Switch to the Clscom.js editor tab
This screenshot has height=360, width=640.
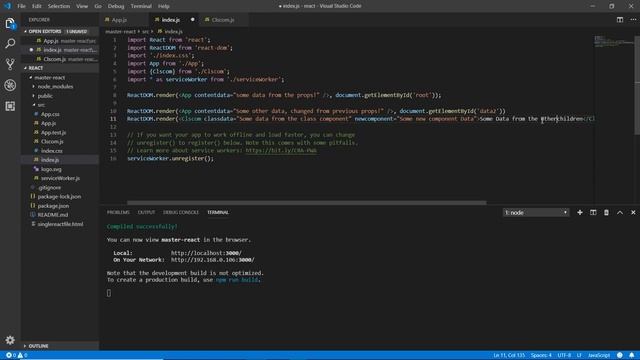[x=223, y=20]
